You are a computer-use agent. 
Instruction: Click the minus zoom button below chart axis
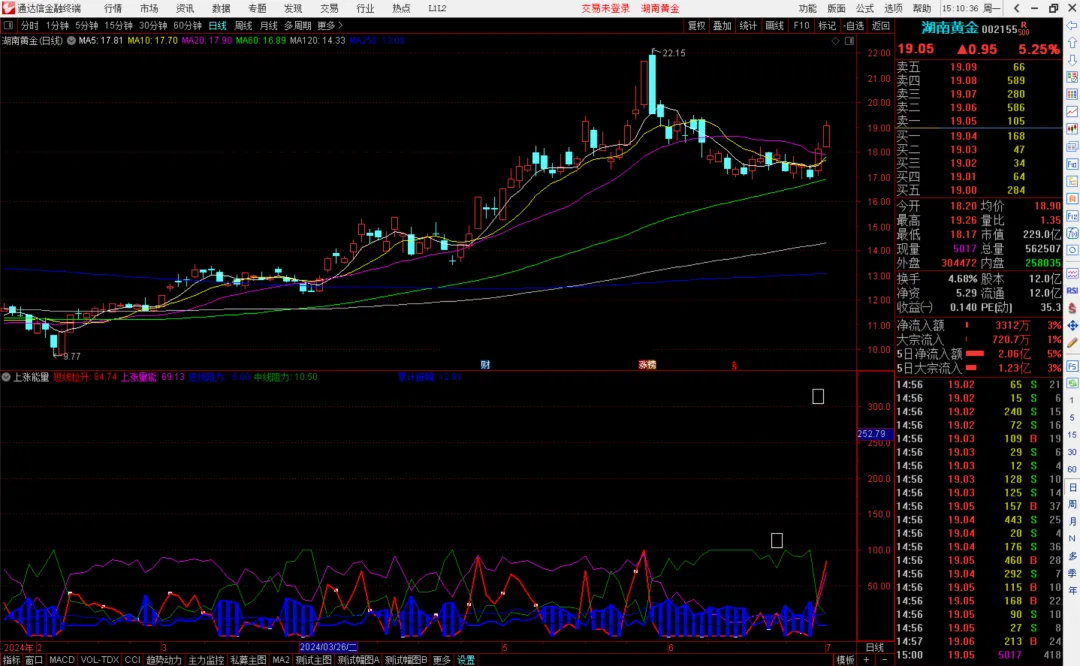[x=884, y=660]
